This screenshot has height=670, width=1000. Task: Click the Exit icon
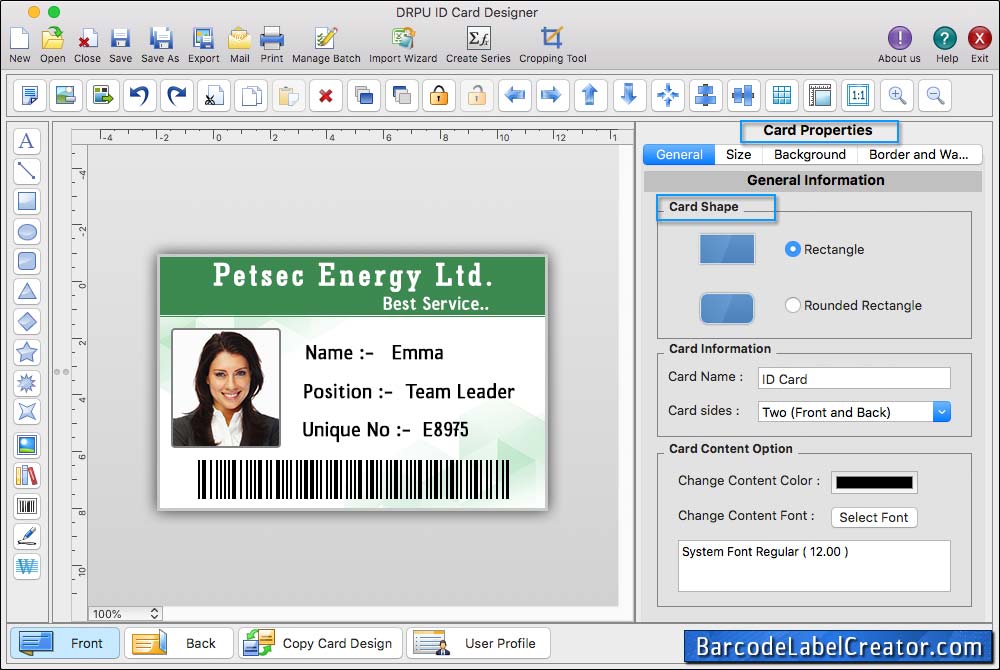point(980,45)
